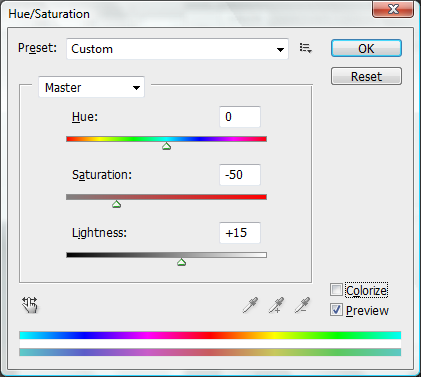Click the Reset button
This screenshot has width=421, height=377.
[366, 76]
